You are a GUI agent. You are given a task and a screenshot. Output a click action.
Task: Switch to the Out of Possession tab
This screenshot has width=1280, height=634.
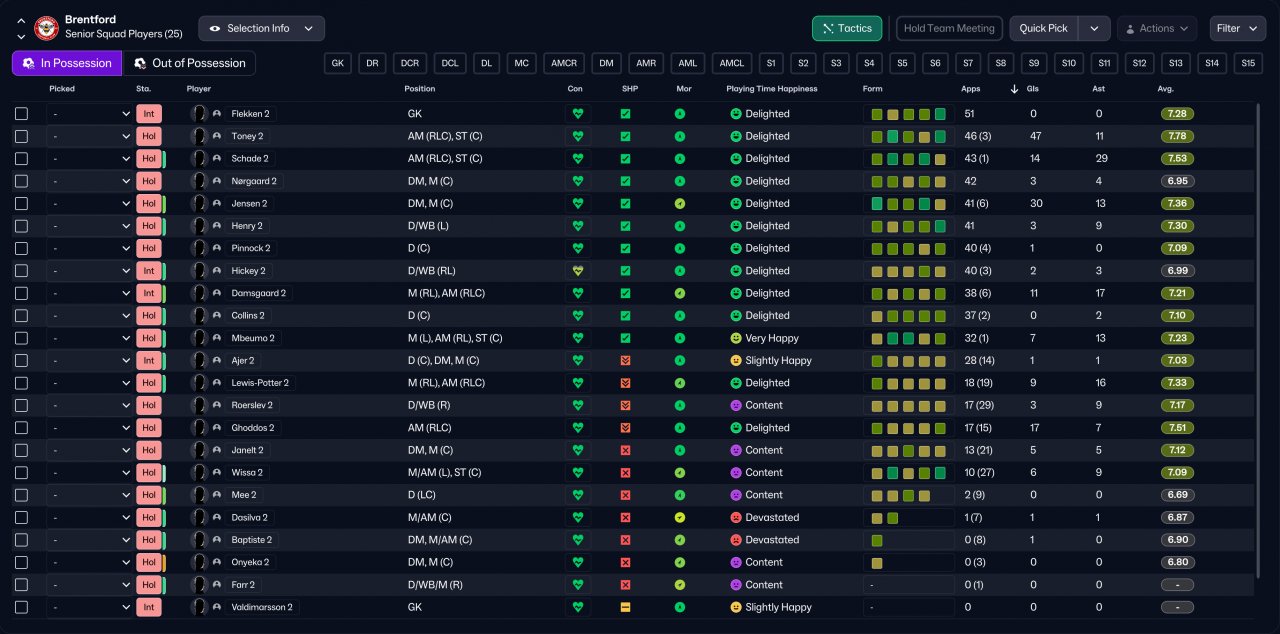(x=189, y=63)
